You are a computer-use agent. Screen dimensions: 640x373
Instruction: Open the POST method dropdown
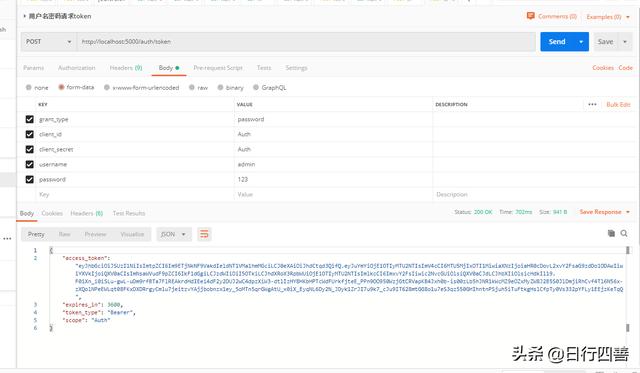[x=49, y=42]
